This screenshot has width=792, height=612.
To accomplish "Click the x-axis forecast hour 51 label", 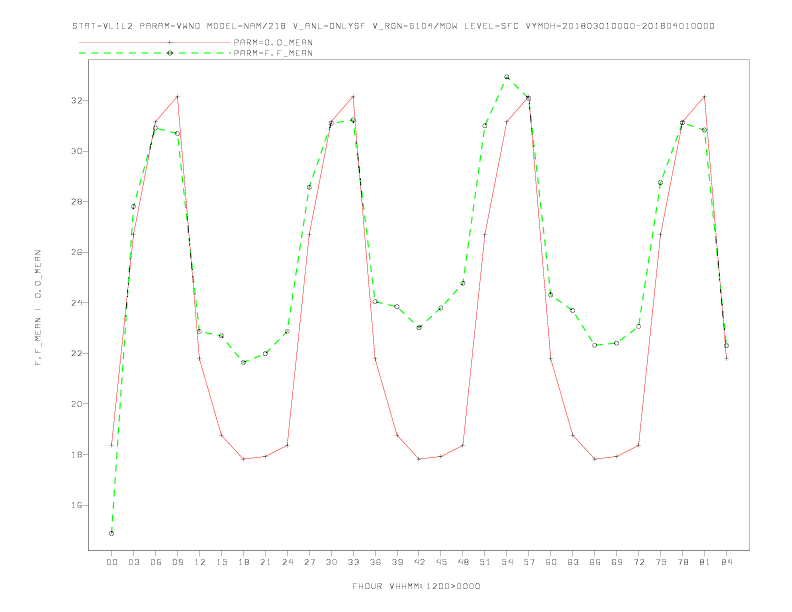I will 485,562.
